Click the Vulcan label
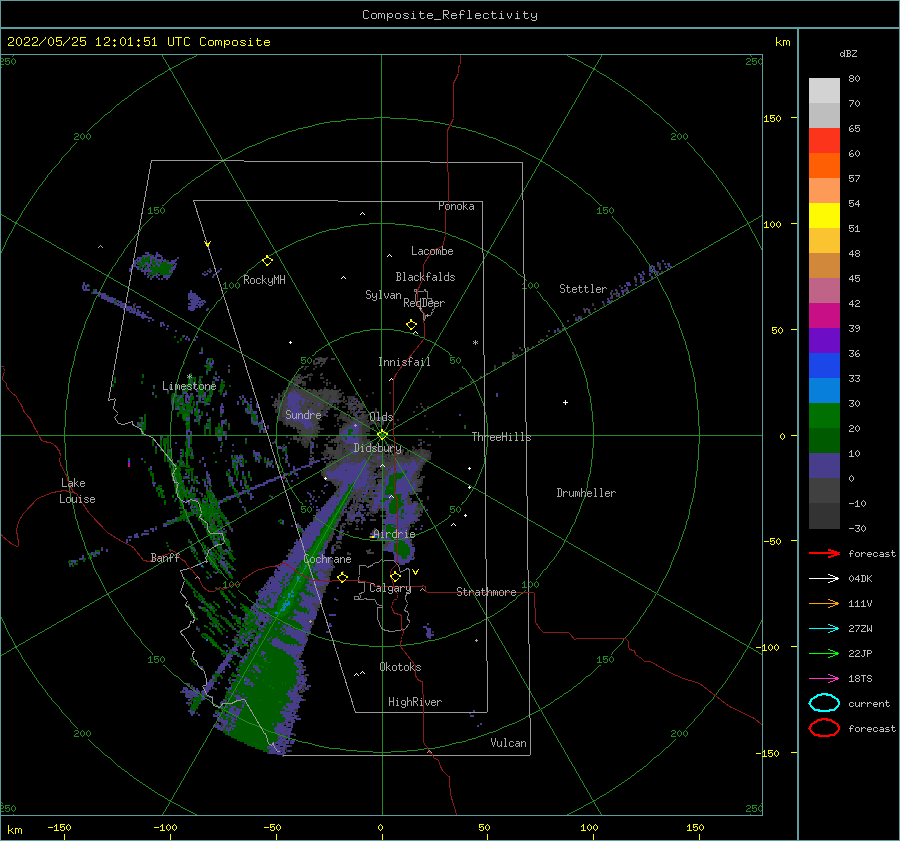Screen dimensions: 900x841 tap(509, 743)
